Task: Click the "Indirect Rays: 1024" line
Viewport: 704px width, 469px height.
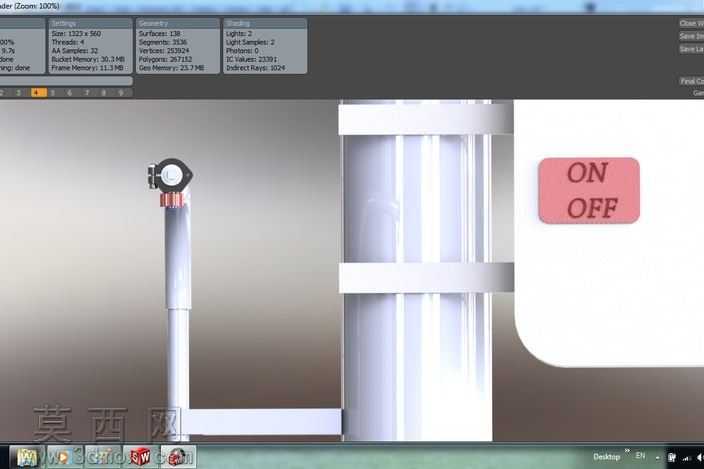Action: tap(255, 68)
